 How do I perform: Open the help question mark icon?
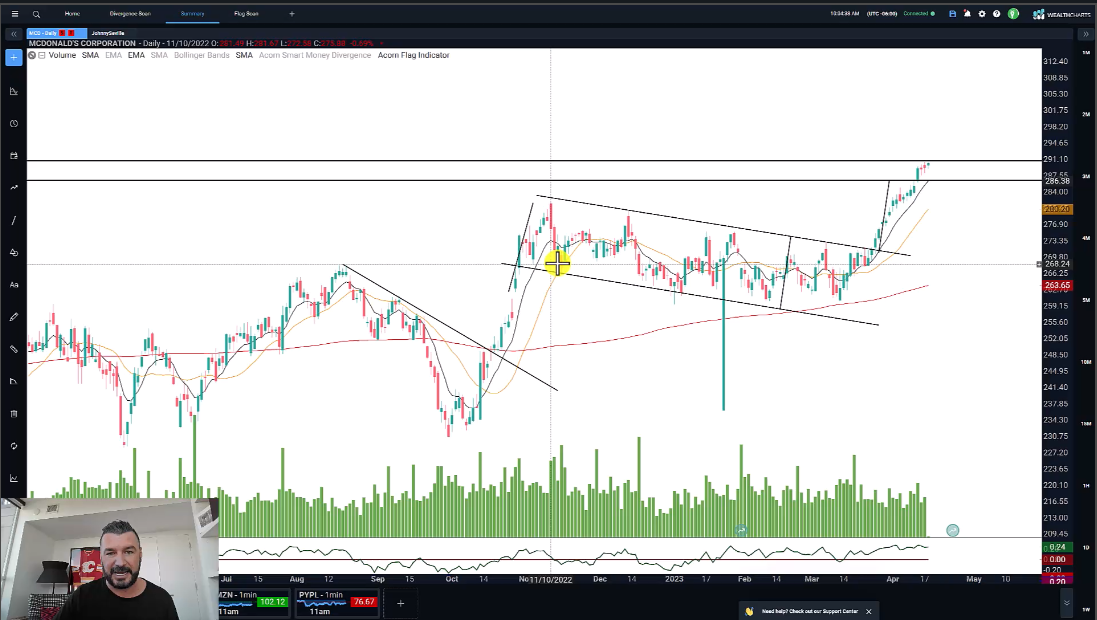click(x=996, y=14)
